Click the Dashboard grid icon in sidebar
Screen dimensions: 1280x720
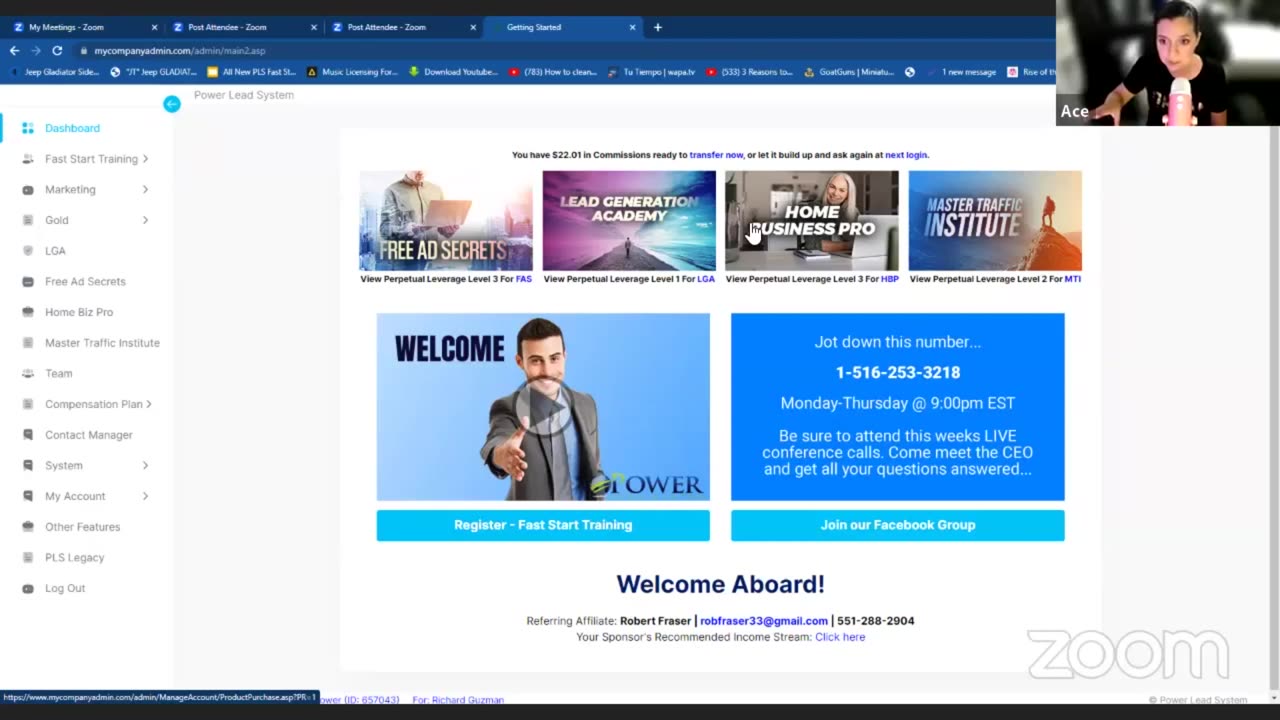(28, 128)
